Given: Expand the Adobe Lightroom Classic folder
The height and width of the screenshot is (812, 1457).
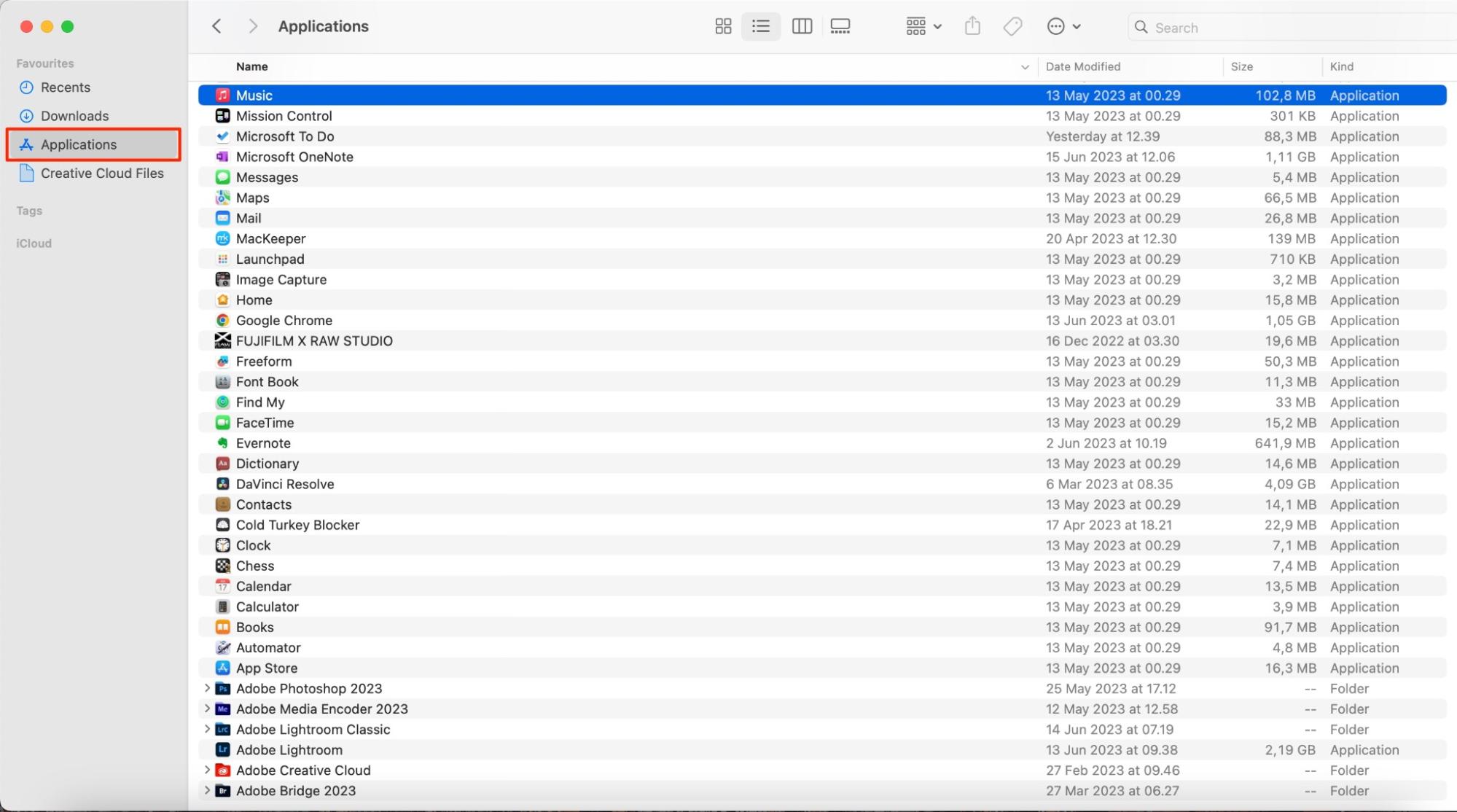Looking at the screenshot, I should click(x=206, y=729).
